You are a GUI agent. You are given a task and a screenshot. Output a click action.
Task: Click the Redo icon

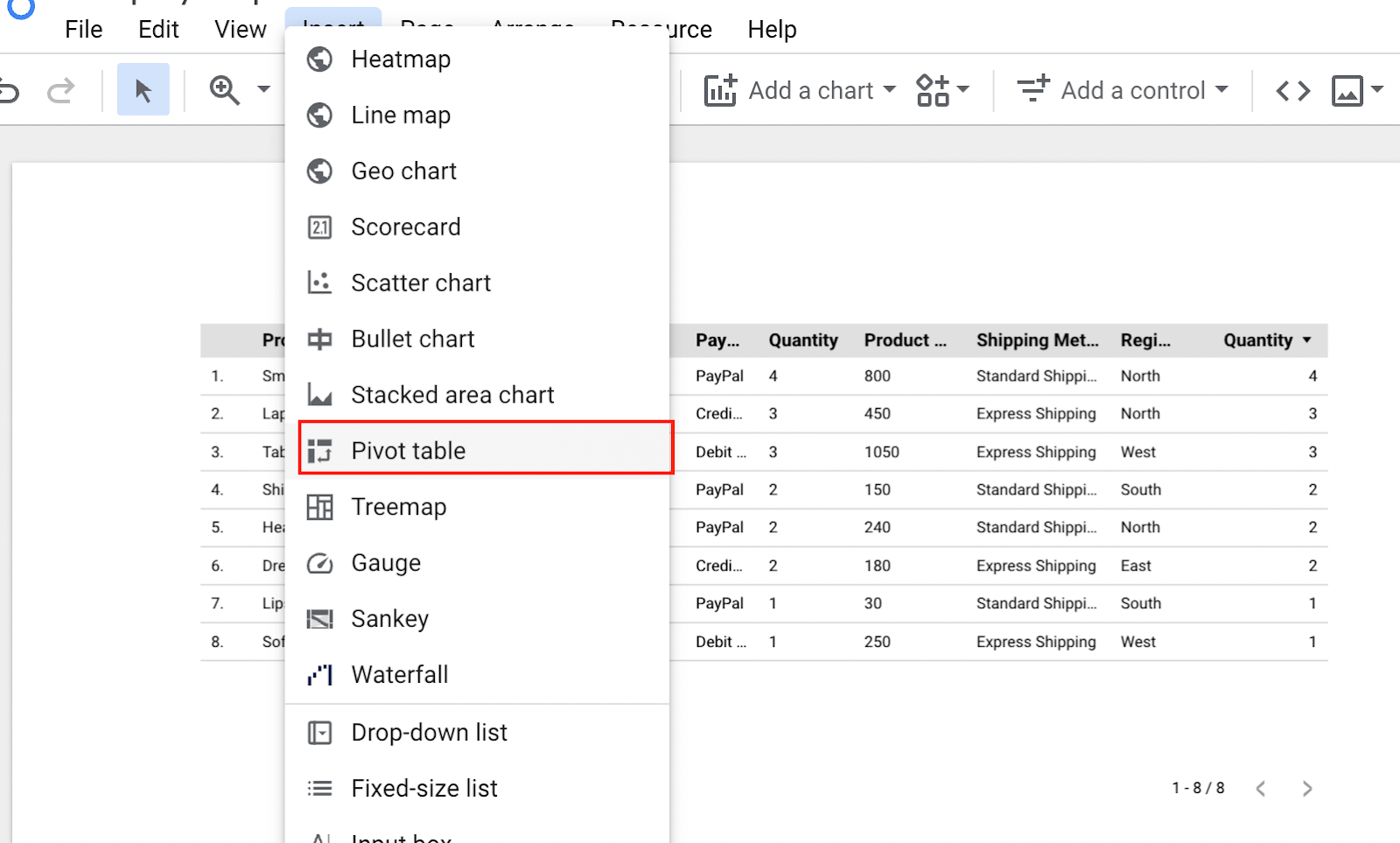pyautogui.click(x=59, y=89)
